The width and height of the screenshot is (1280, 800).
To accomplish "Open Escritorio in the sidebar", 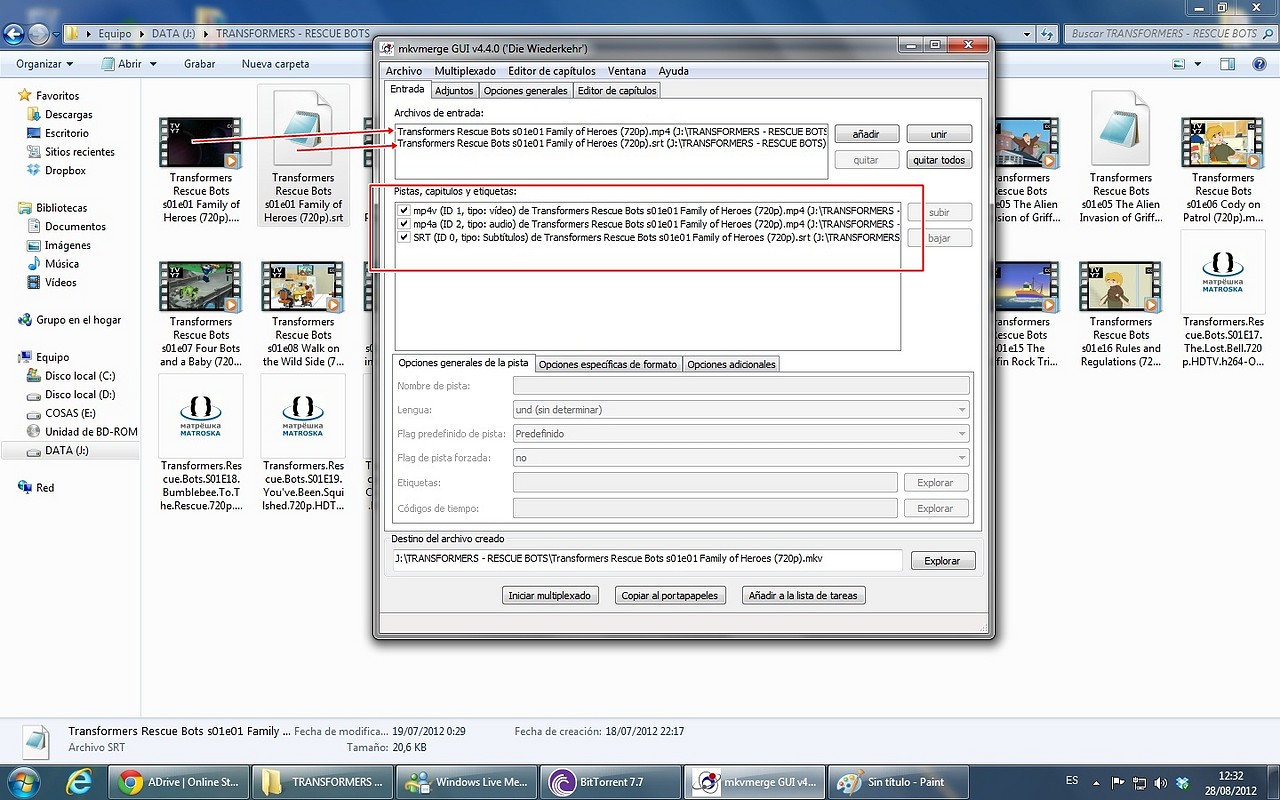I will (66, 133).
